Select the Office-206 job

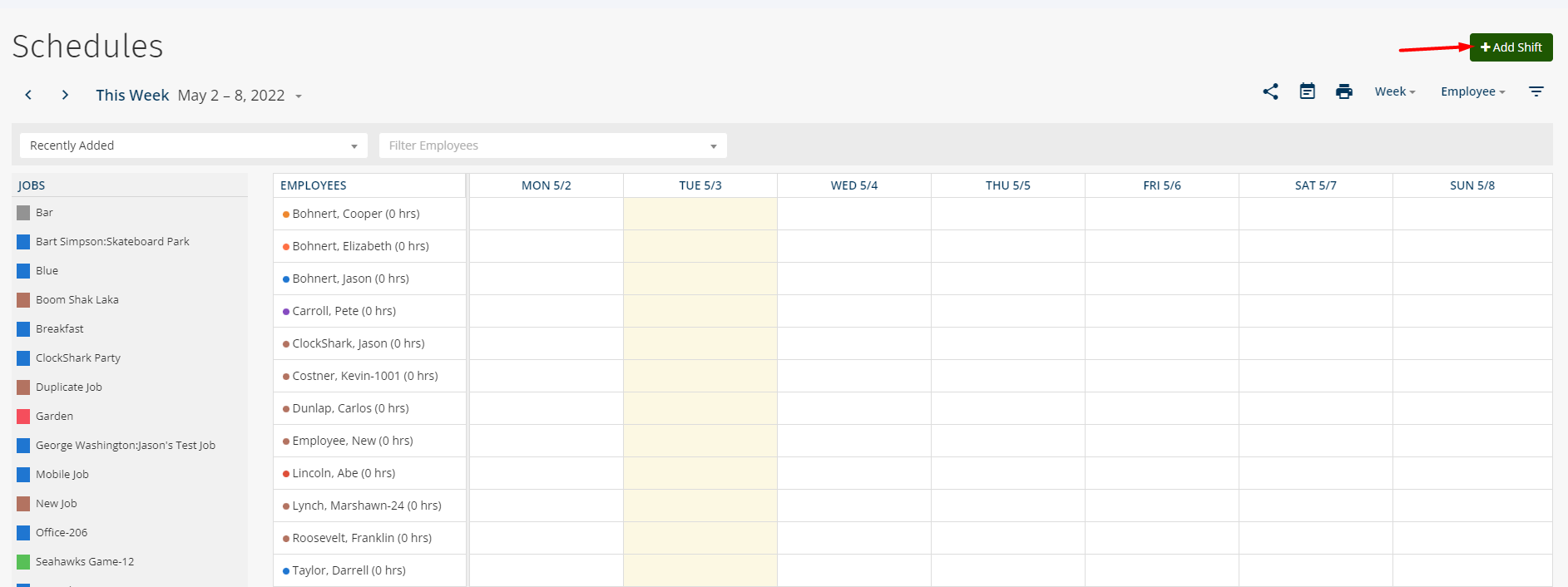click(62, 533)
